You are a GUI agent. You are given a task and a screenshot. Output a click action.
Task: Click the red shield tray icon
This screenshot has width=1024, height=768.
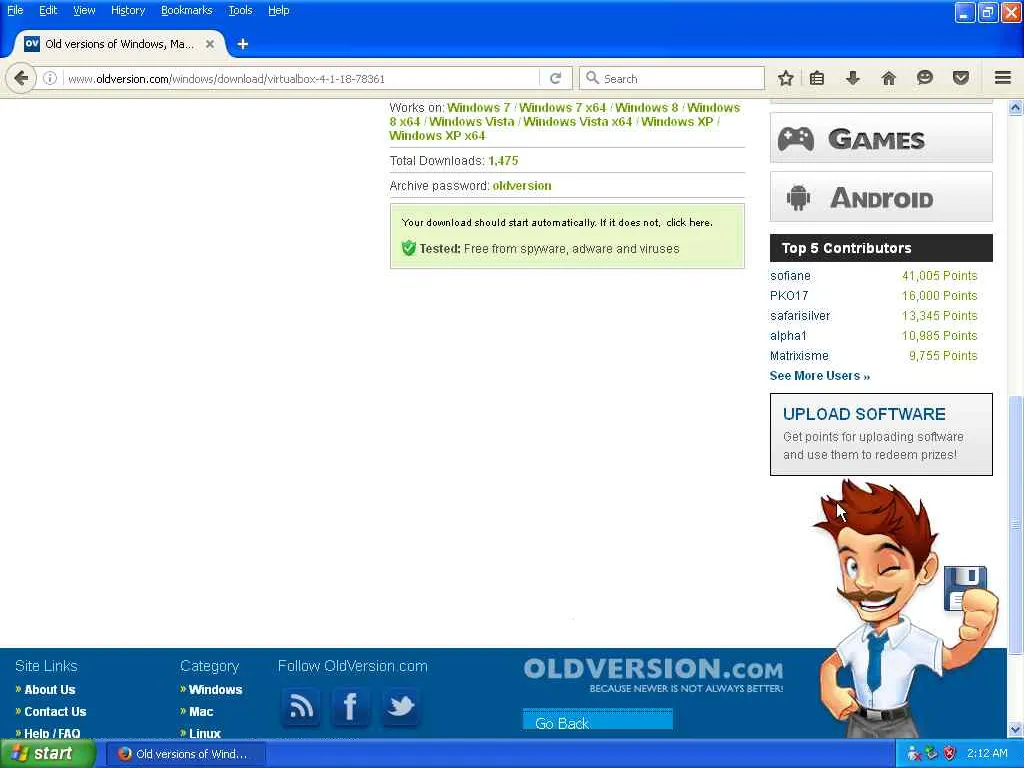click(x=950, y=754)
